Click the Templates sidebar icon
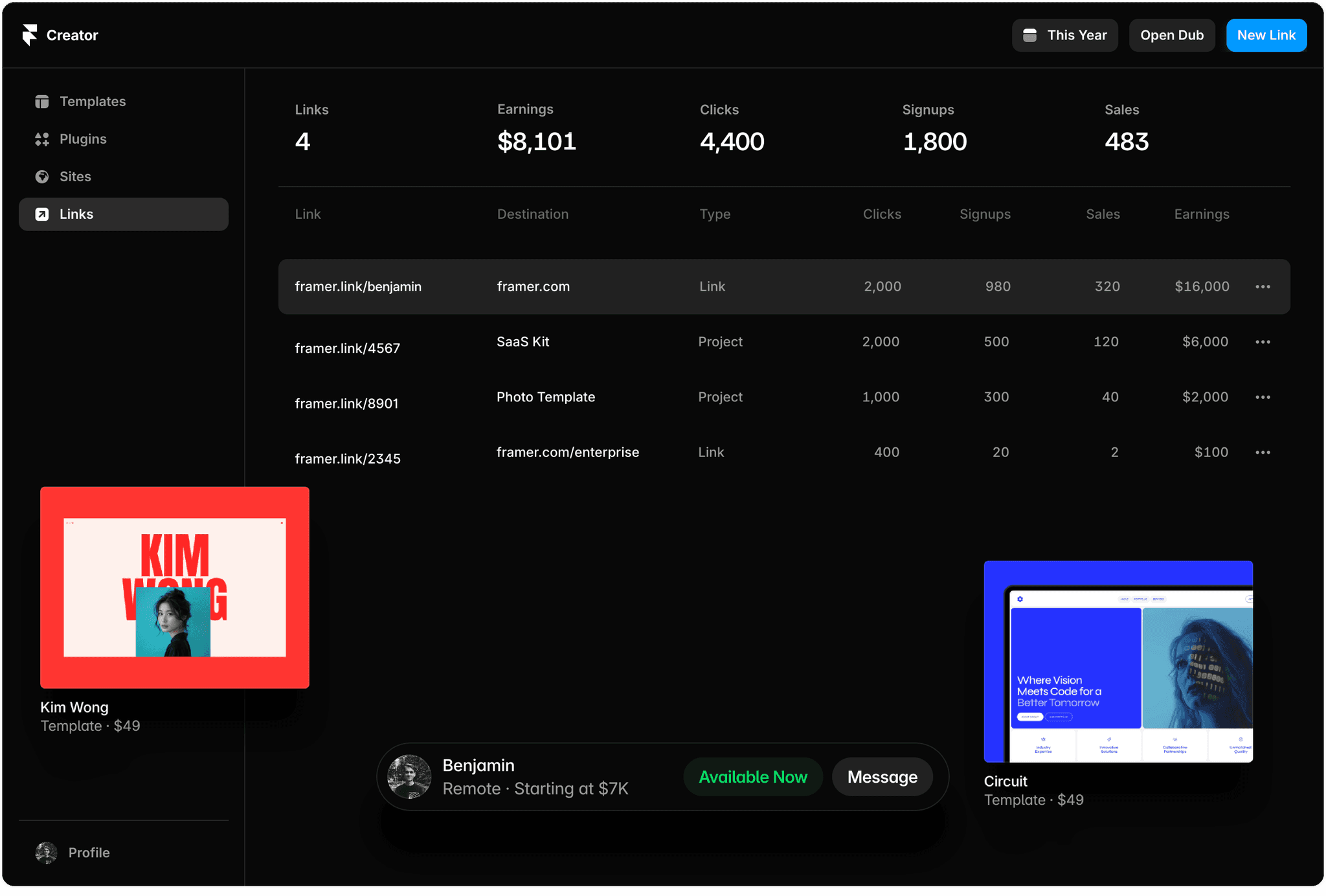This screenshot has width=1326, height=896. tap(42, 102)
